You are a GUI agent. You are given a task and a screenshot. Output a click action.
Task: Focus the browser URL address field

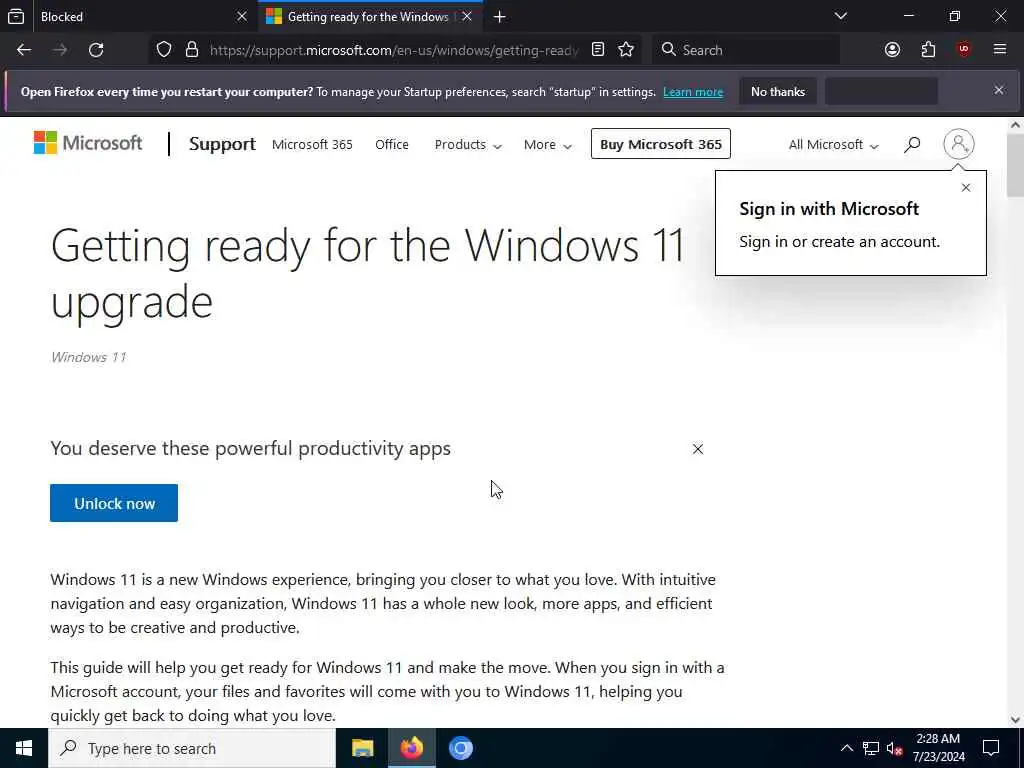pos(394,50)
